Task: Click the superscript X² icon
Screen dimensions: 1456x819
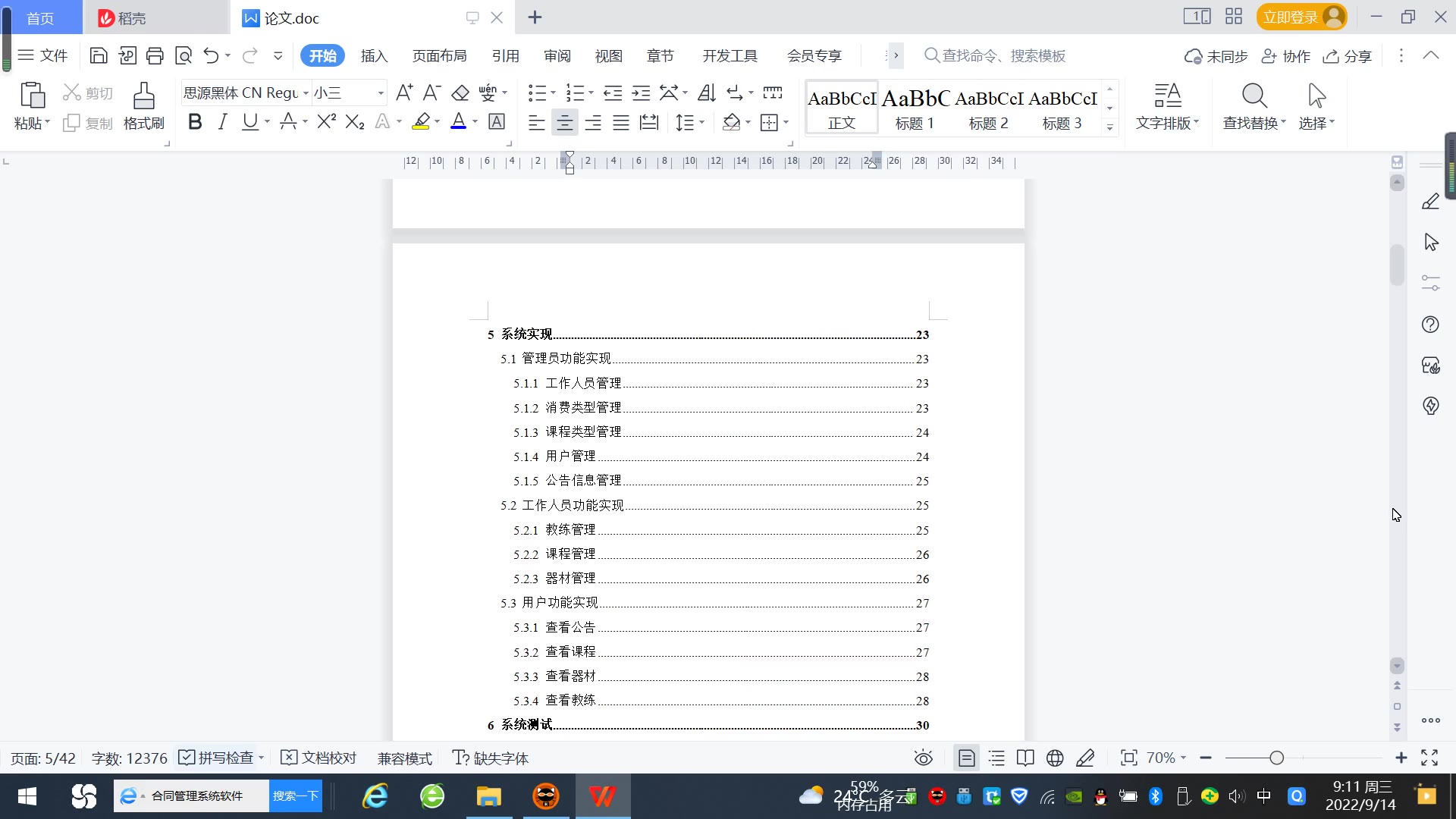Action: click(326, 122)
